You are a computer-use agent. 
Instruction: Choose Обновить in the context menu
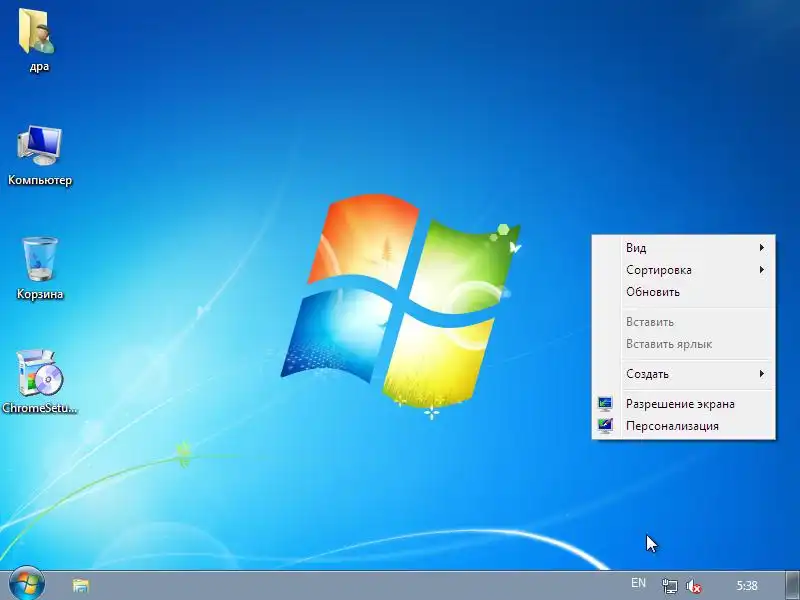(684, 292)
